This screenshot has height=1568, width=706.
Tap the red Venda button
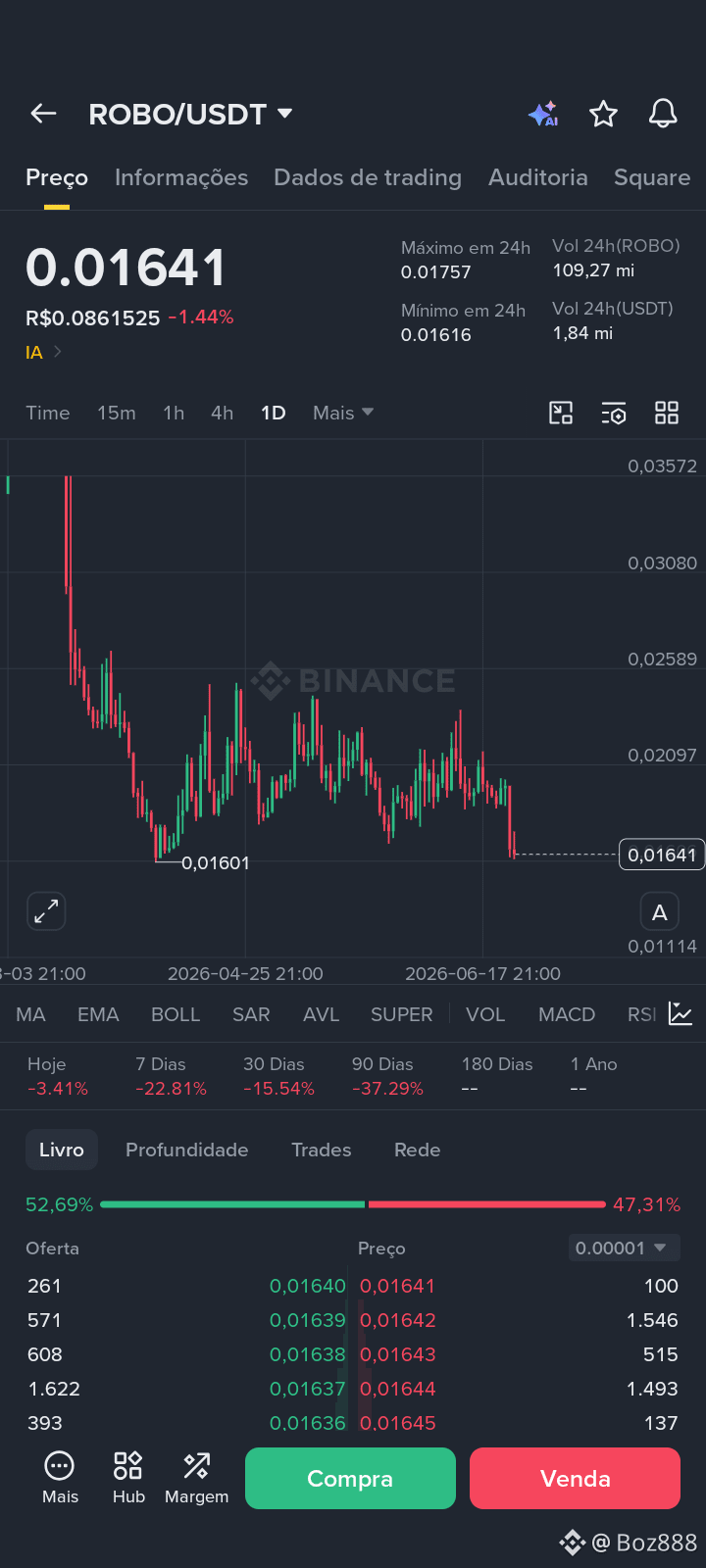[x=575, y=1478]
